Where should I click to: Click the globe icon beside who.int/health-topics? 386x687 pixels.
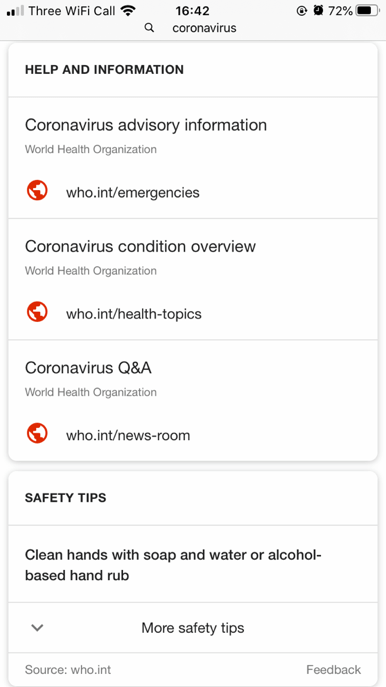(x=37, y=312)
